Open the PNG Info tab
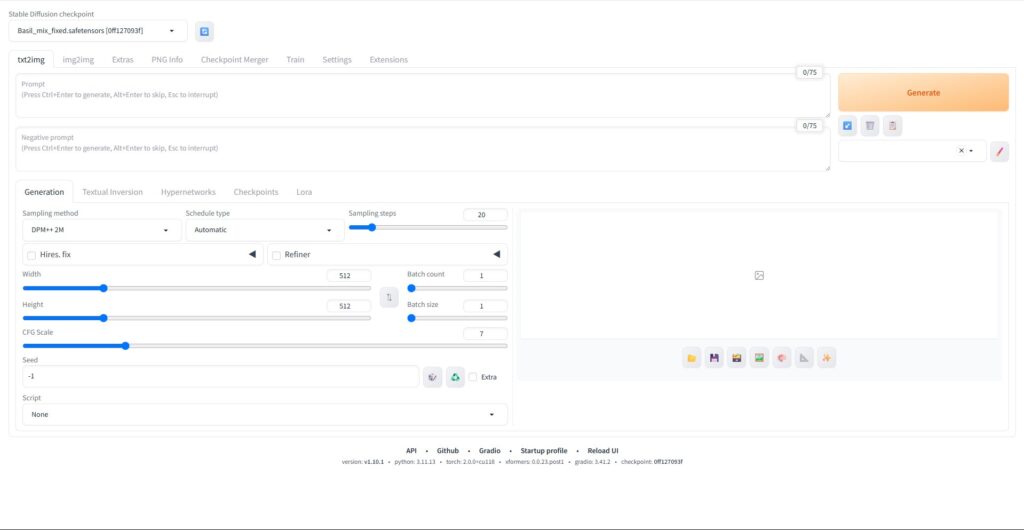1024x530 pixels. point(167,59)
